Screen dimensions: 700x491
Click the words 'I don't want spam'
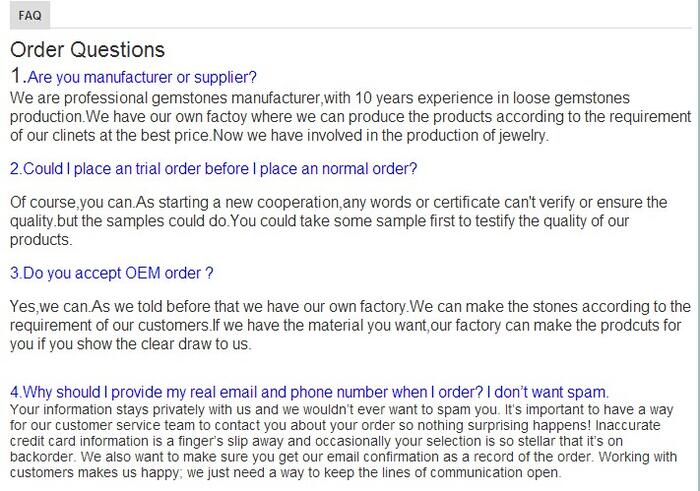pyautogui.click(x=548, y=392)
